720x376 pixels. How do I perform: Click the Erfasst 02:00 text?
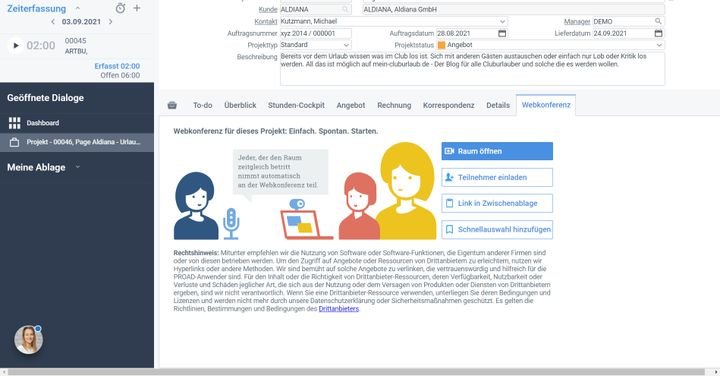point(117,66)
